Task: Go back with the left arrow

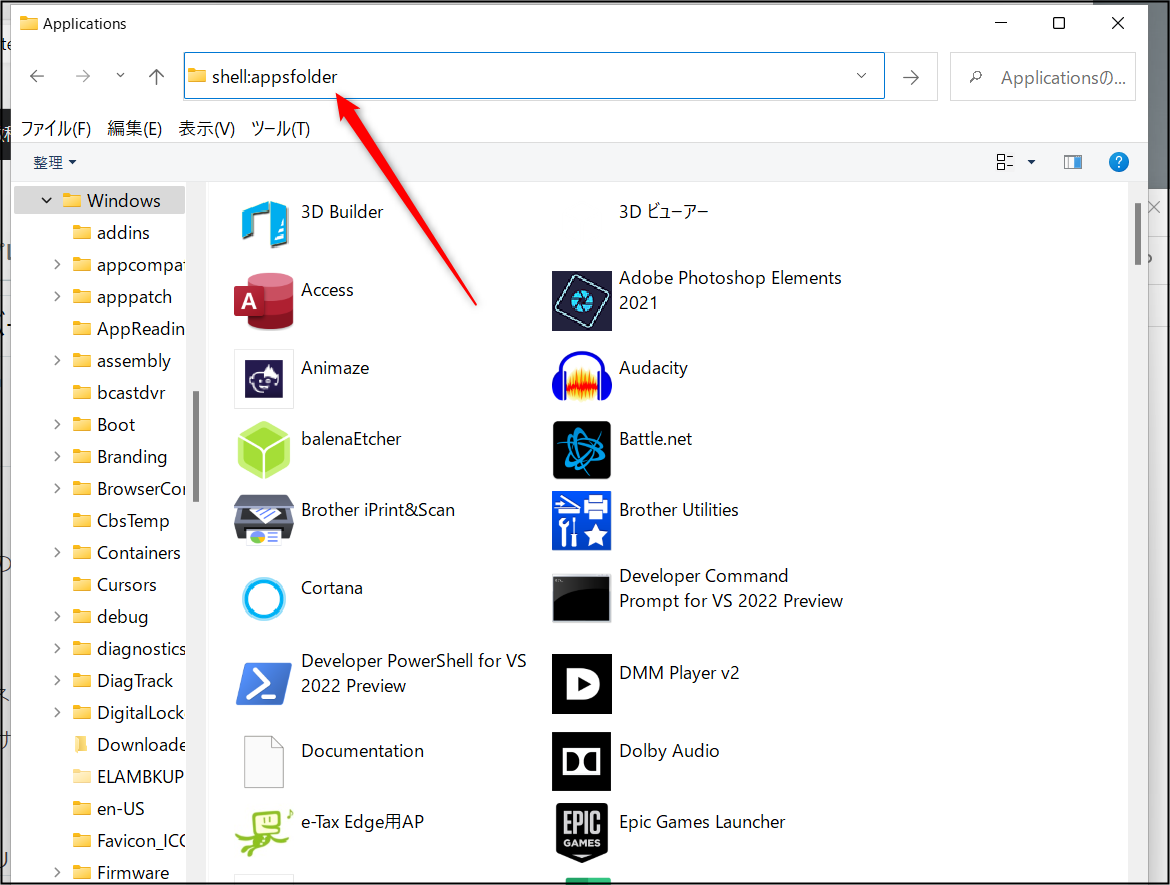Action: (x=37, y=76)
